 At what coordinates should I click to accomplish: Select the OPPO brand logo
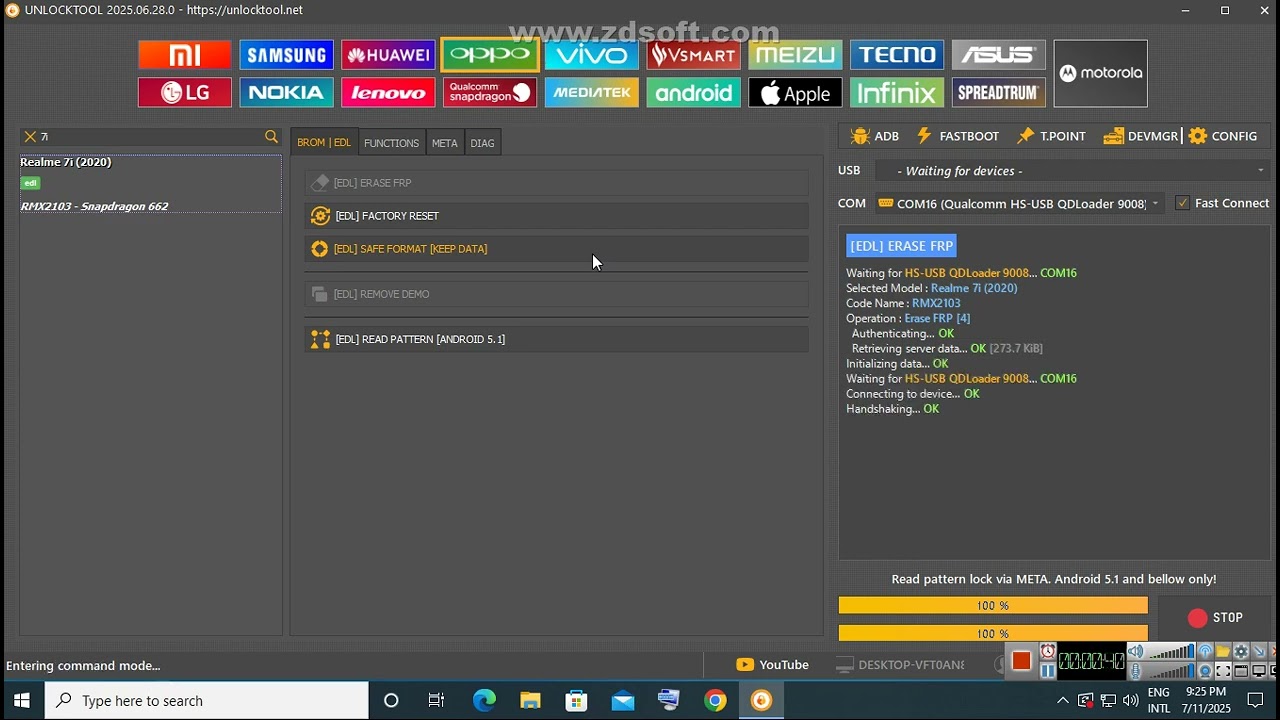click(x=490, y=55)
